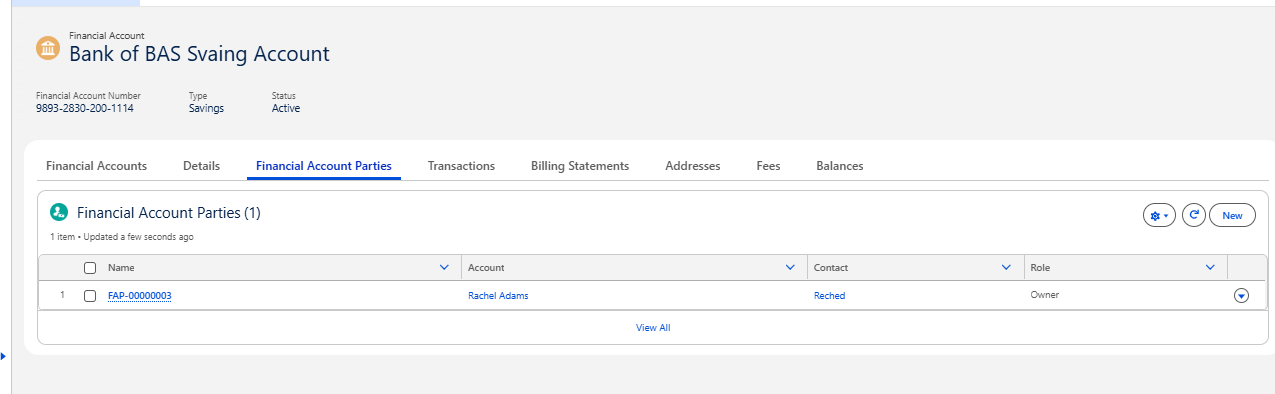Click the Financial Account Parties (1) heading link
The height and width of the screenshot is (394, 1275).
pyautogui.click(x=169, y=213)
